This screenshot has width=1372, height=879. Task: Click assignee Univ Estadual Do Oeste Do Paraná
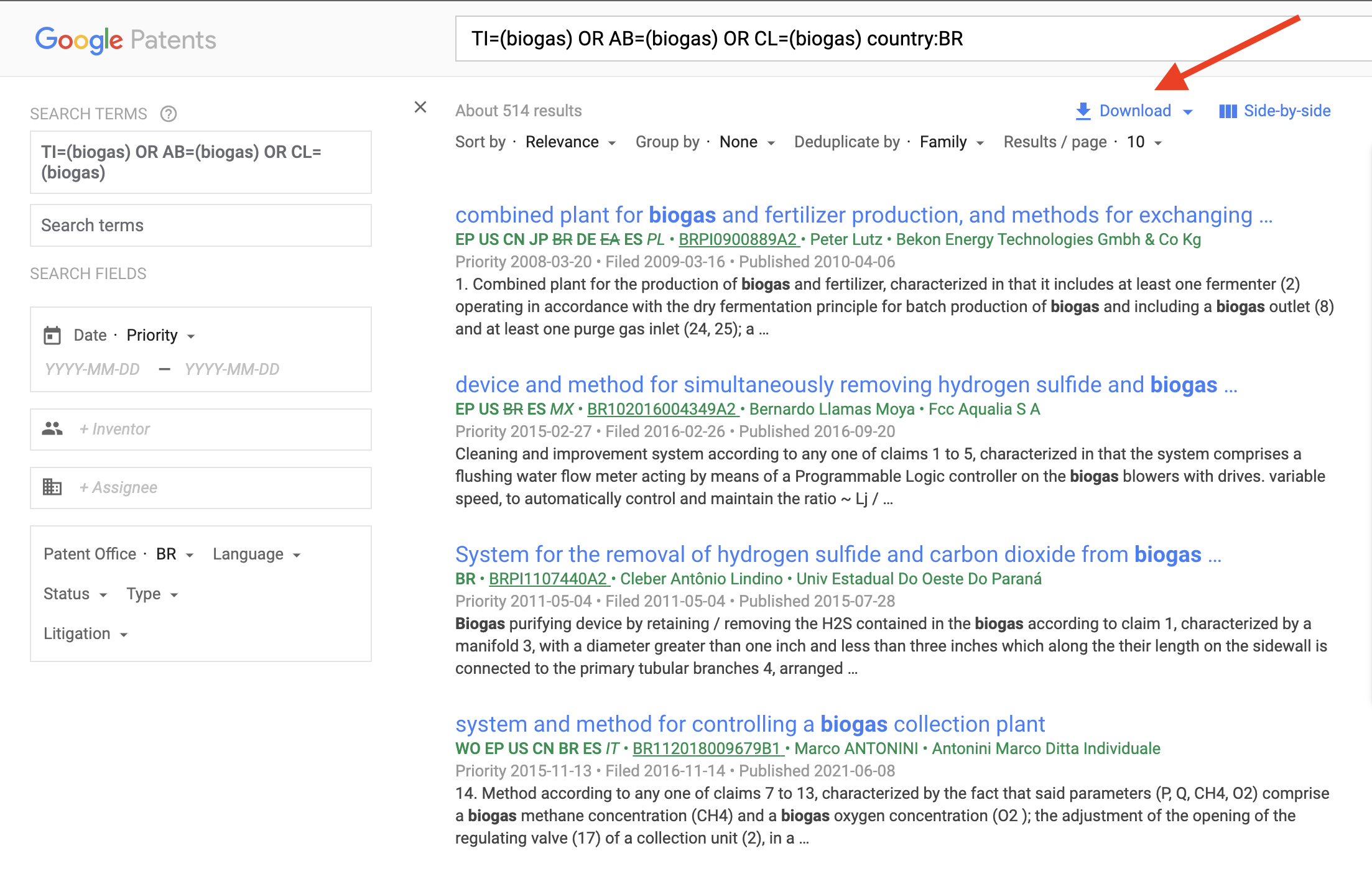point(919,579)
